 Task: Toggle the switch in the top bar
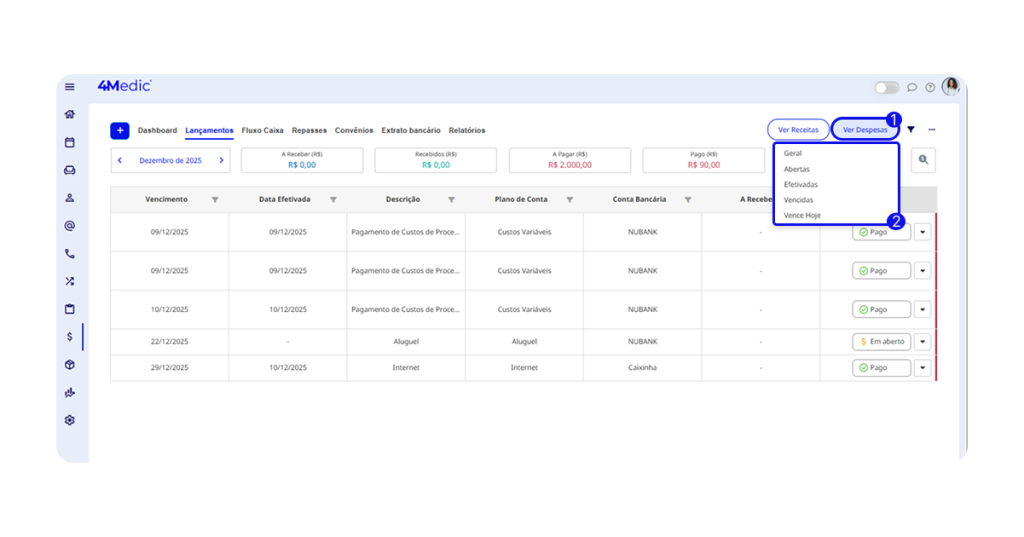[886, 87]
